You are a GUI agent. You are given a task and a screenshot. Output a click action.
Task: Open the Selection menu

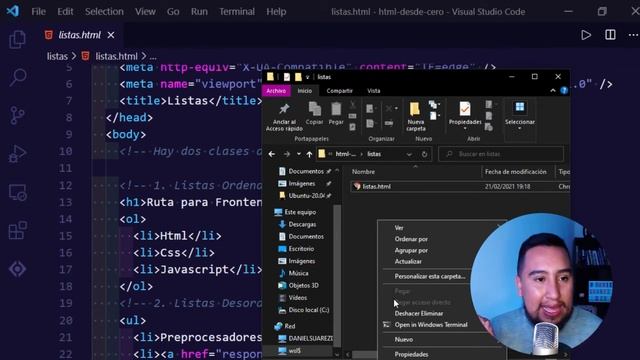(104, 11)
